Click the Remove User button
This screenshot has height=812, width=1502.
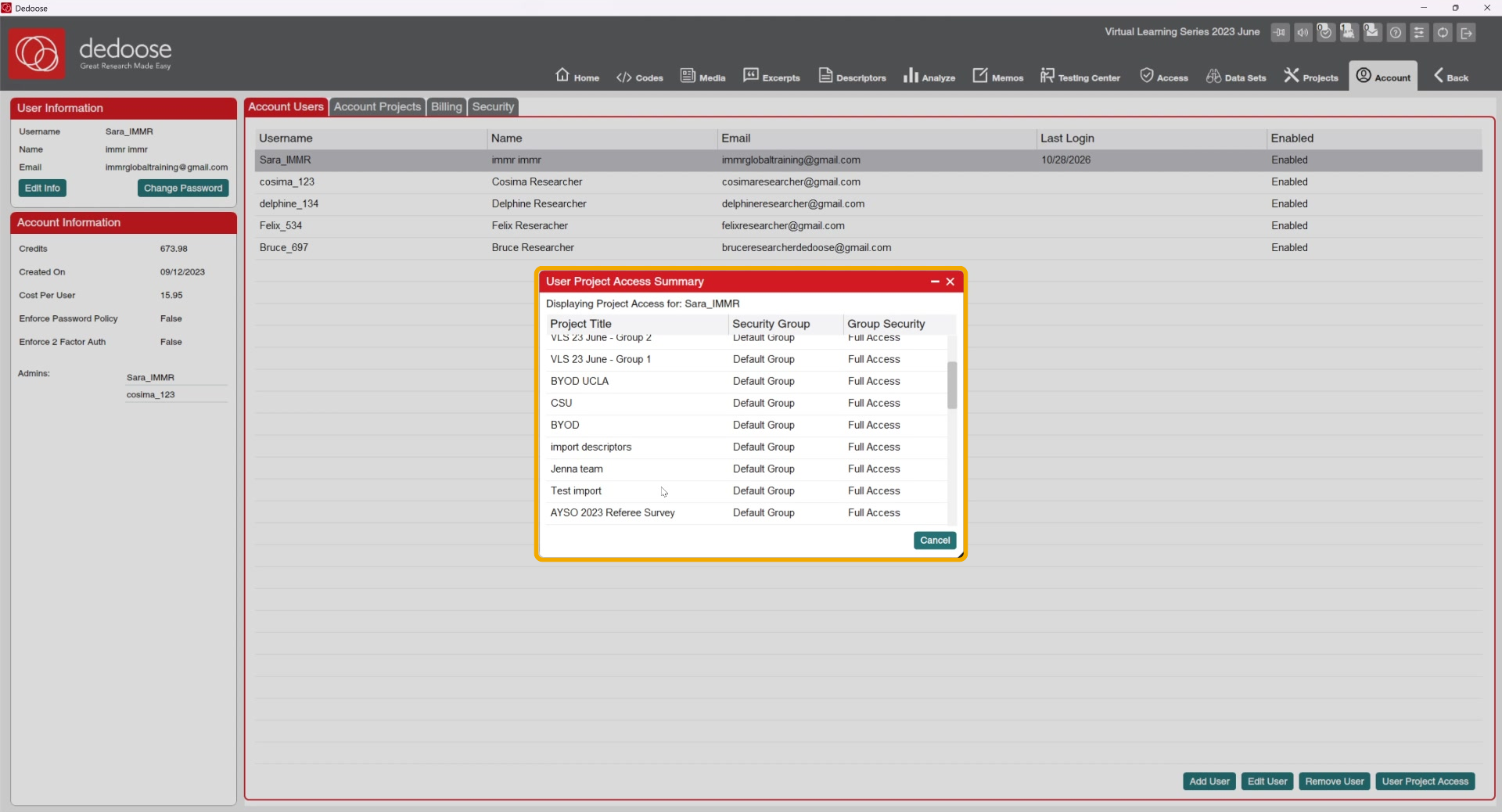[x=1335, y=781]
